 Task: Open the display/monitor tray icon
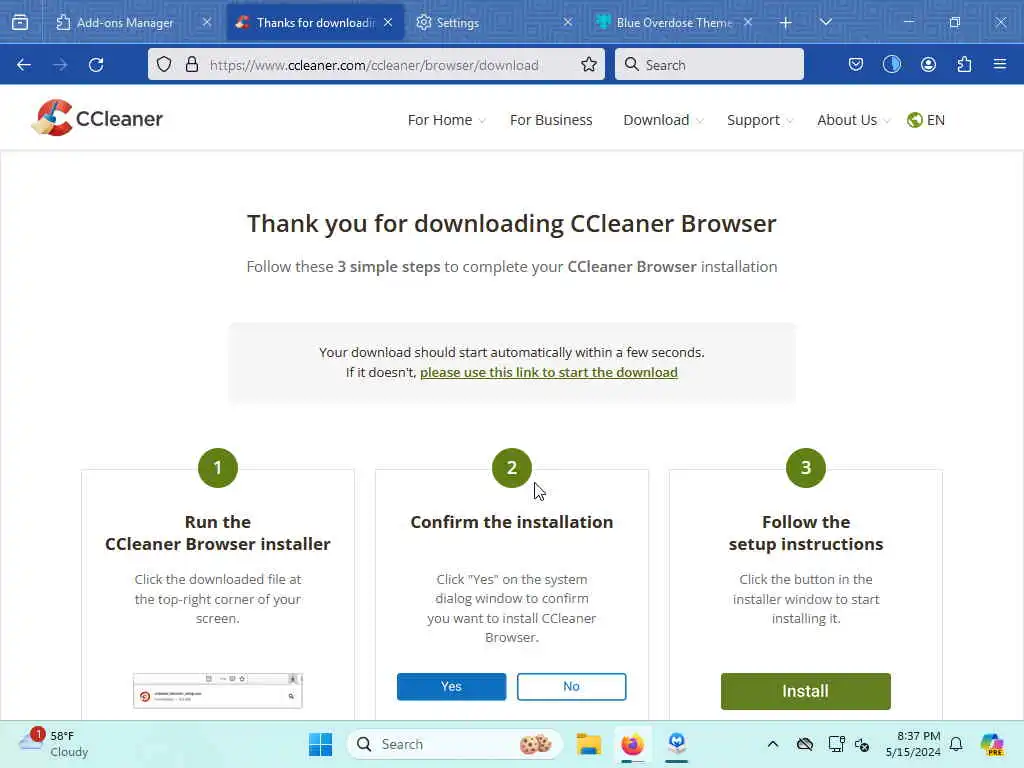tap(835, 744)
